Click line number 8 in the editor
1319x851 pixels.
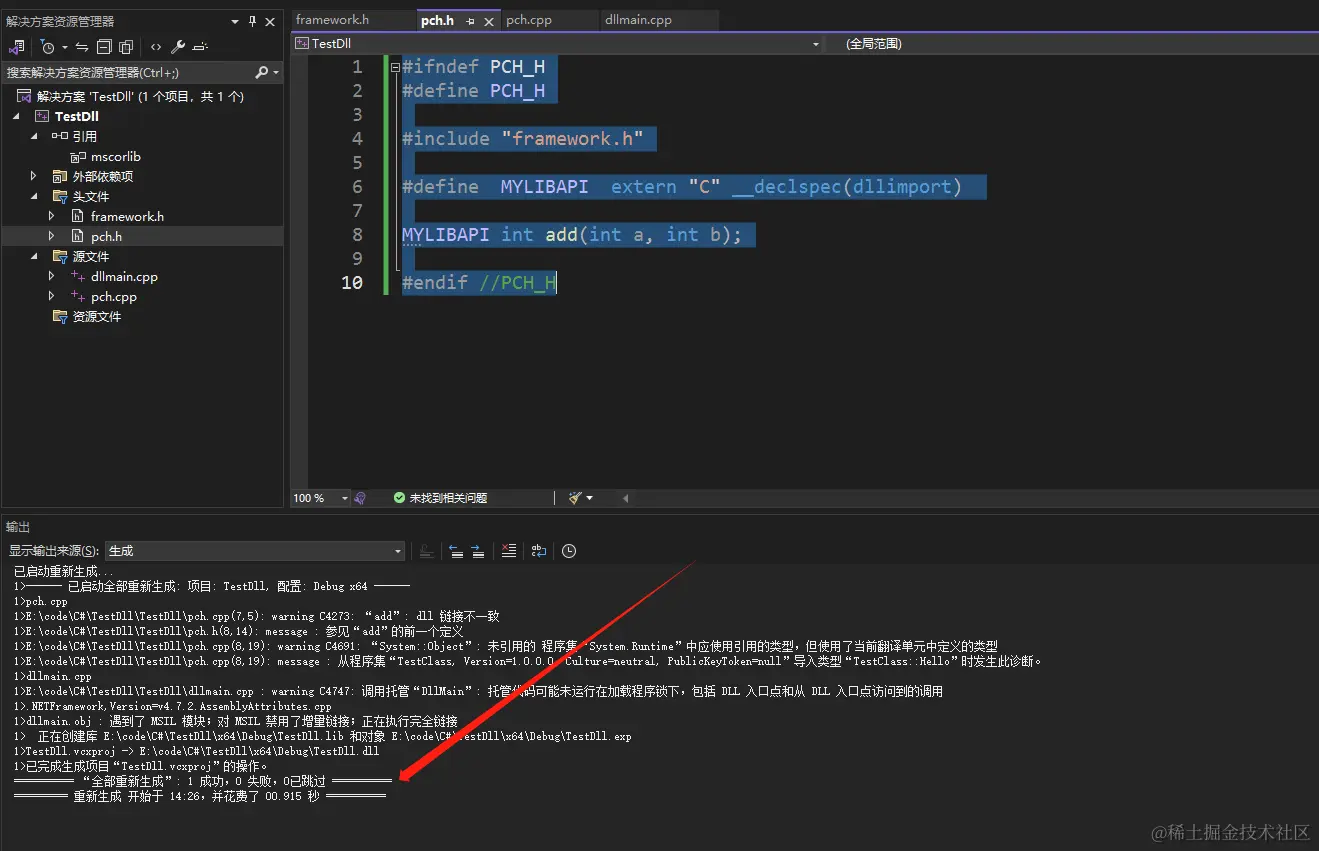click(357, 235)
